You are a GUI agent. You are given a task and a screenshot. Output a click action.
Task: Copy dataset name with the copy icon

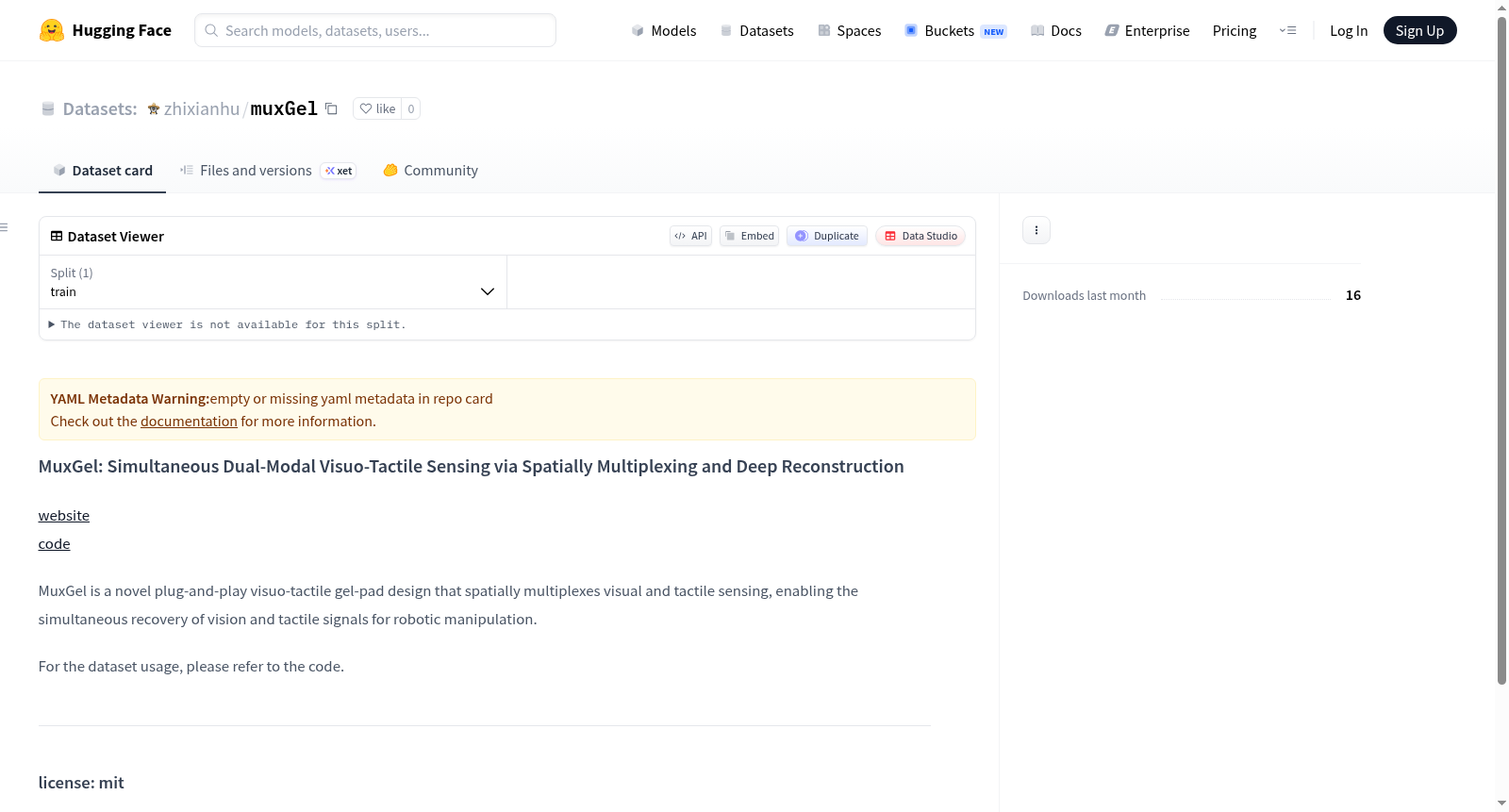(x=331, y=108)
